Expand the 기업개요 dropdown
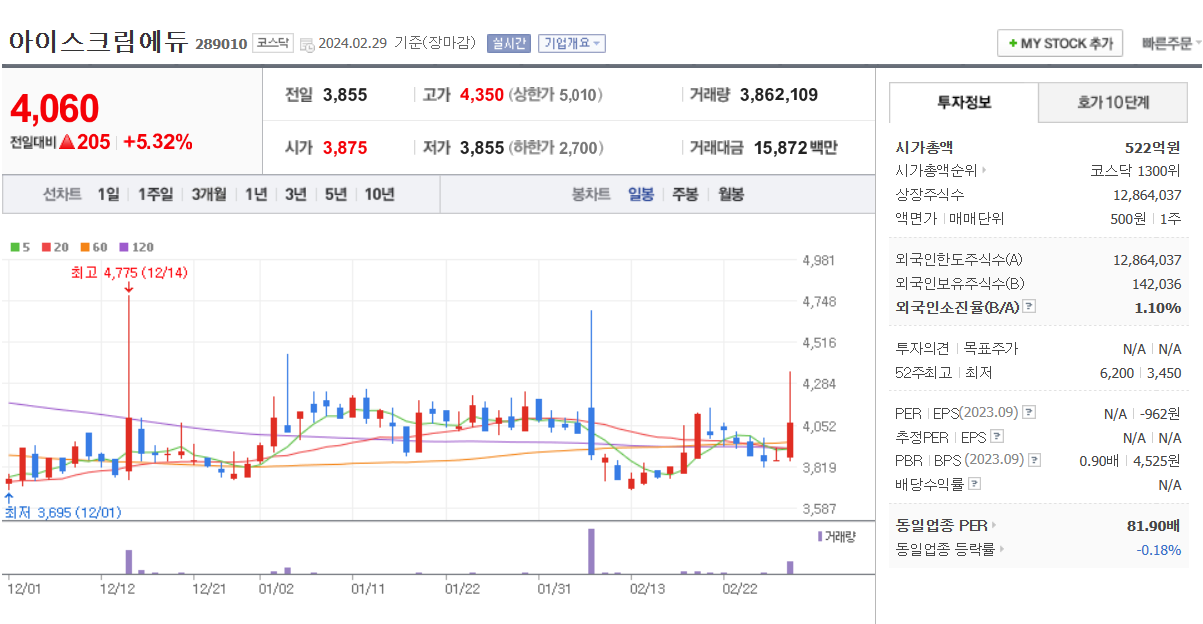 (571, 43)
